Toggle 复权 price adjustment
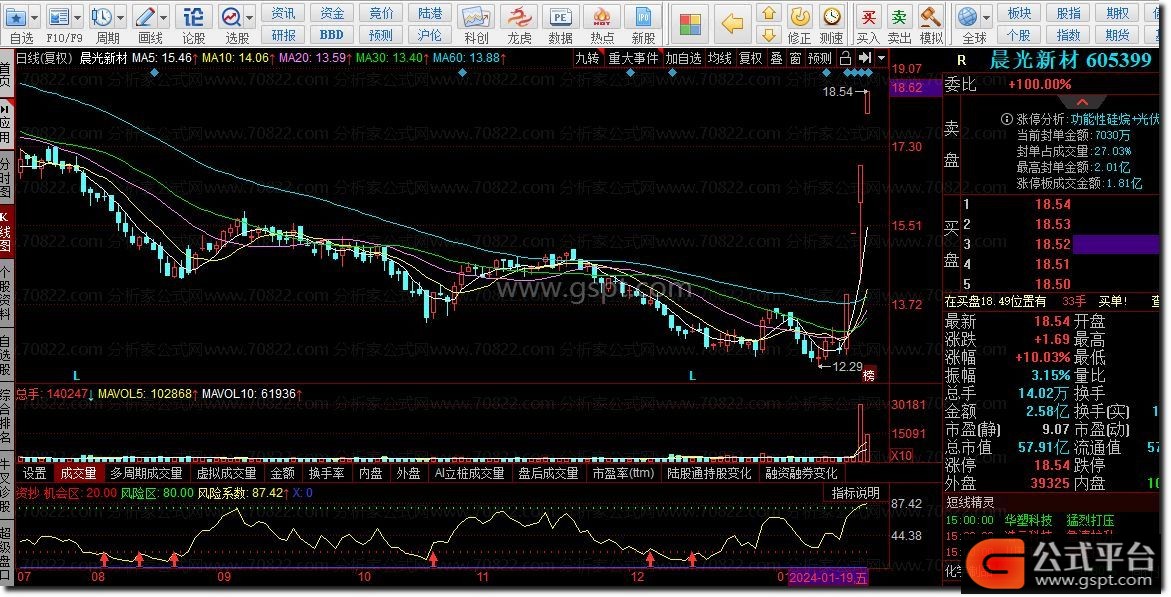The height and width of the screenshot is (597, 1171). 751,58
